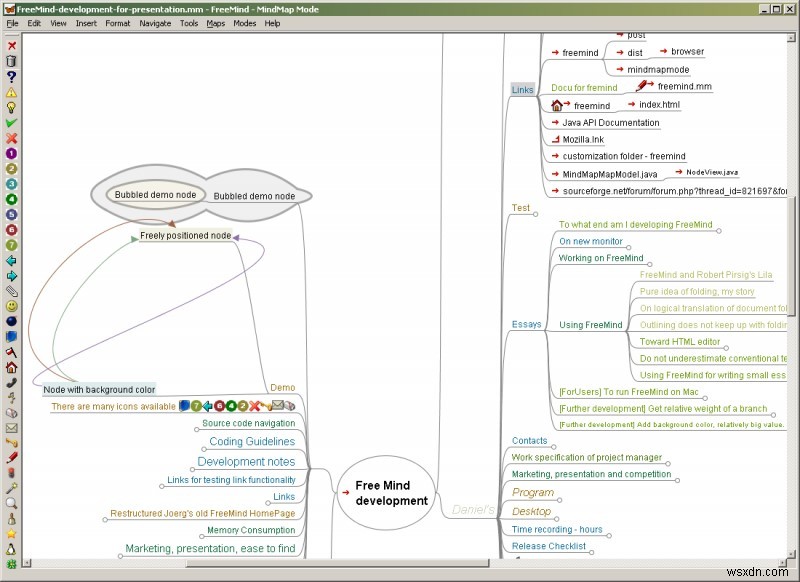This screenshot has width=800, height=582.
Task: Fold the 'Links' node branch
Action: pyautogui.click(x=522, y=89)
